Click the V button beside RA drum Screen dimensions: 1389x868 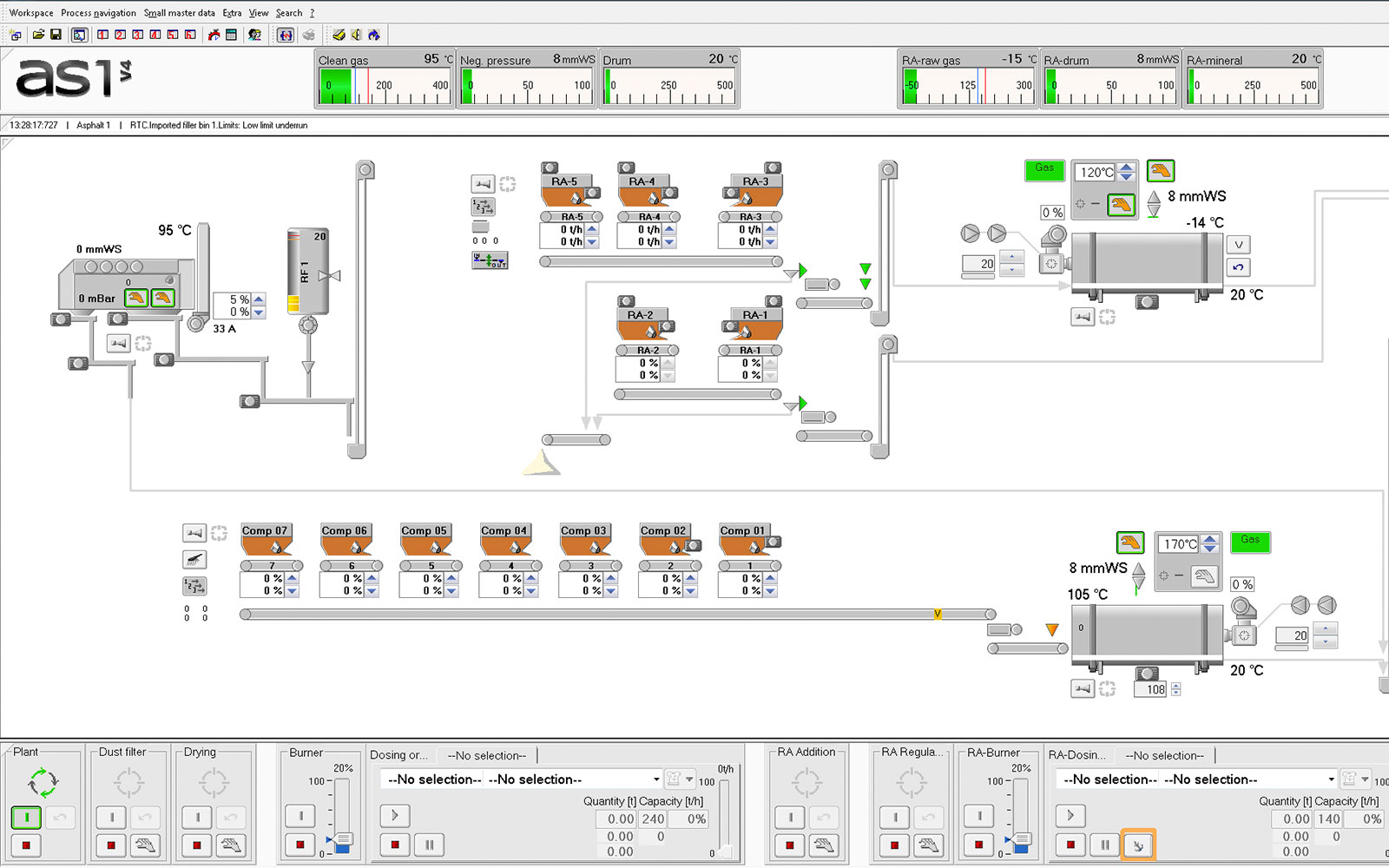point(1239,245)
